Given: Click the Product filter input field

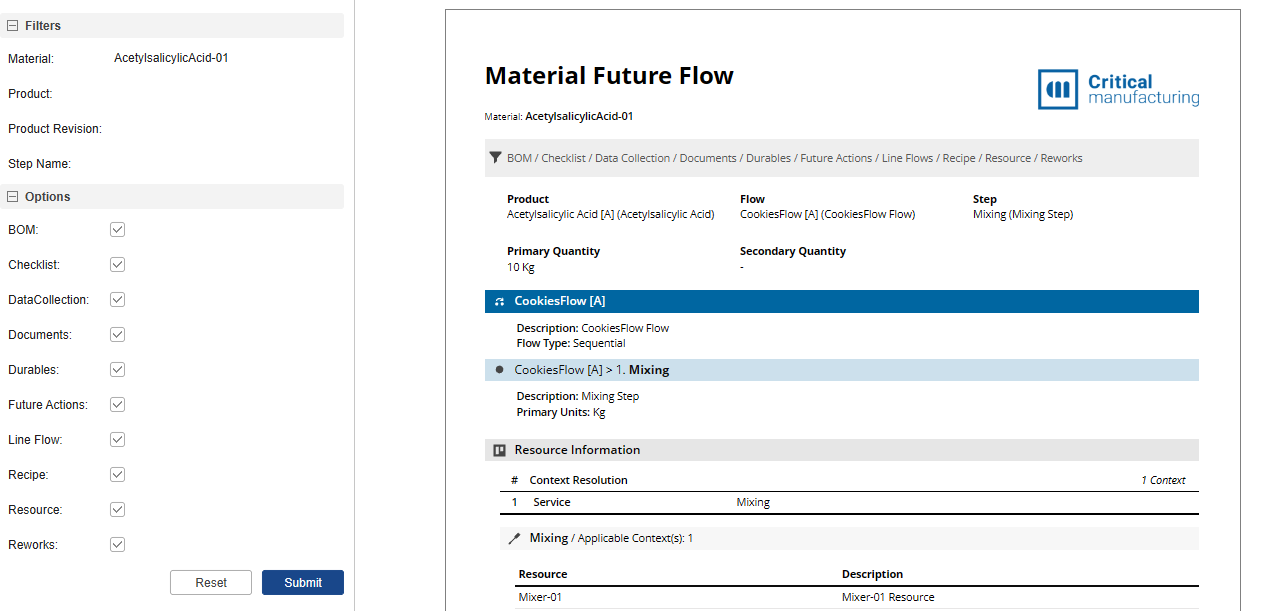Looking at the screenshot, I should click(200, 93).
